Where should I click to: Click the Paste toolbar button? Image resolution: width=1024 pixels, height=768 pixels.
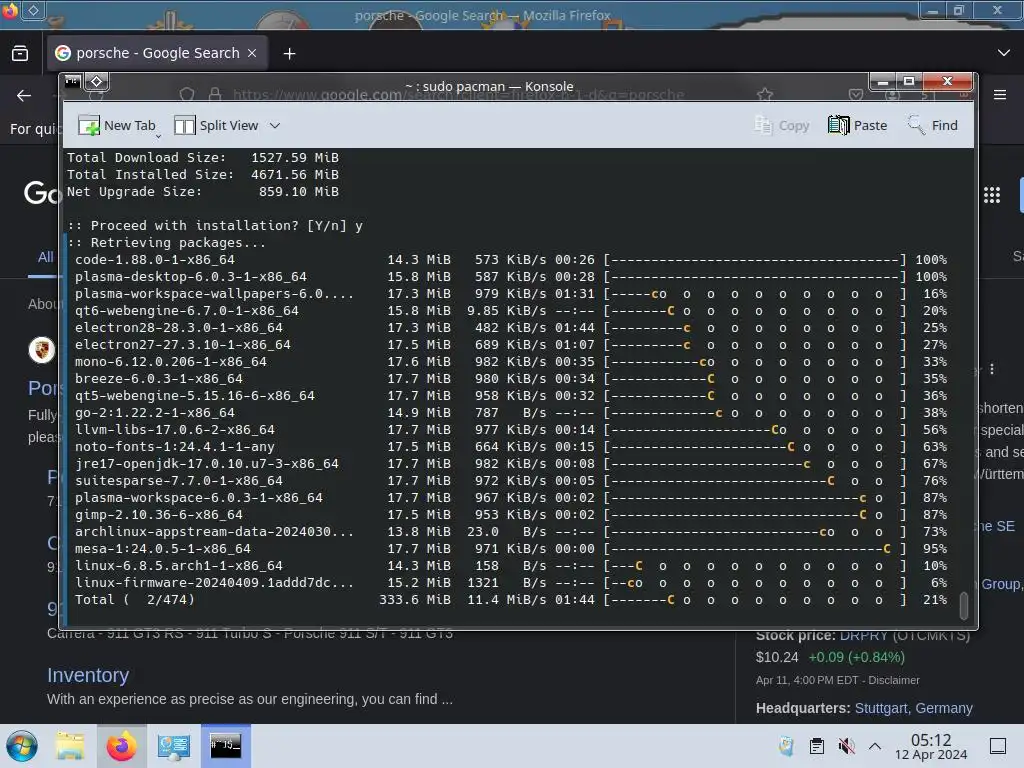pos(857,125)
